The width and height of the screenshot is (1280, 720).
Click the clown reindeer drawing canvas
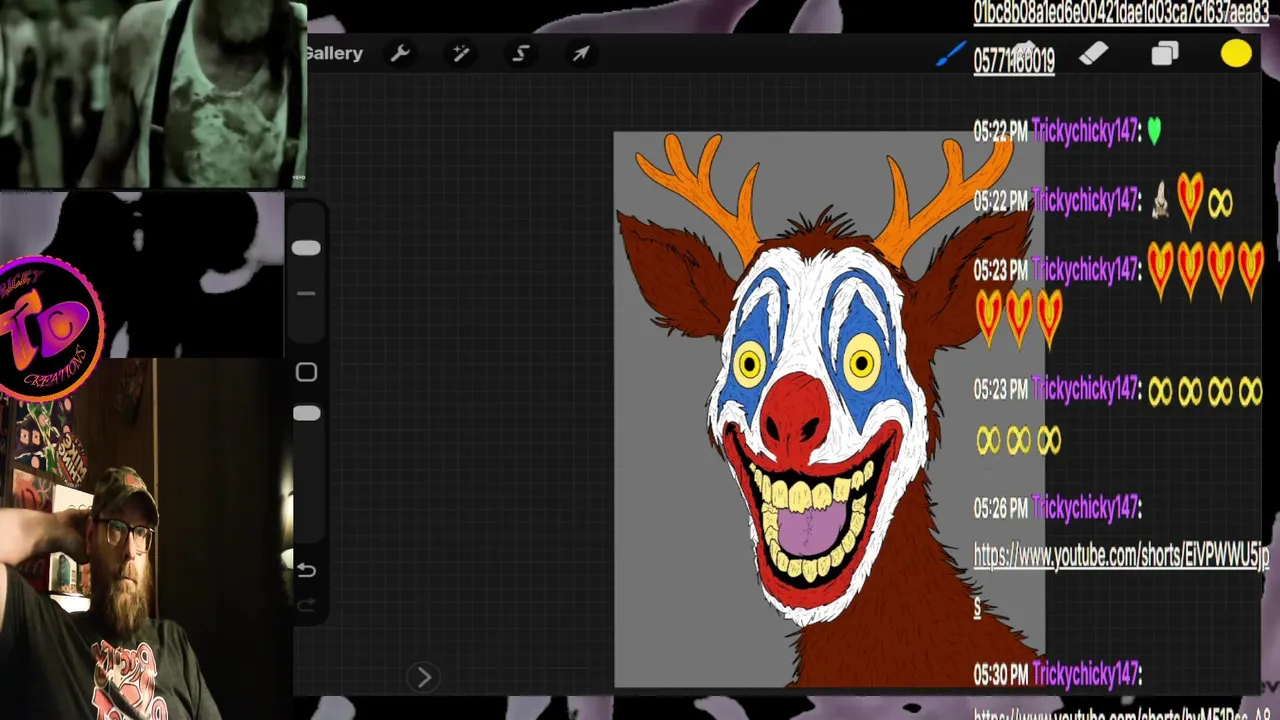pyautogui.click(x=829, y=410)
